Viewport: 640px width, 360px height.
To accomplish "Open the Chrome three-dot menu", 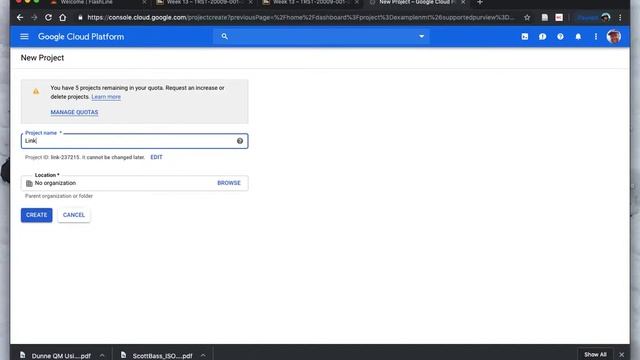I will pos(620,18).
